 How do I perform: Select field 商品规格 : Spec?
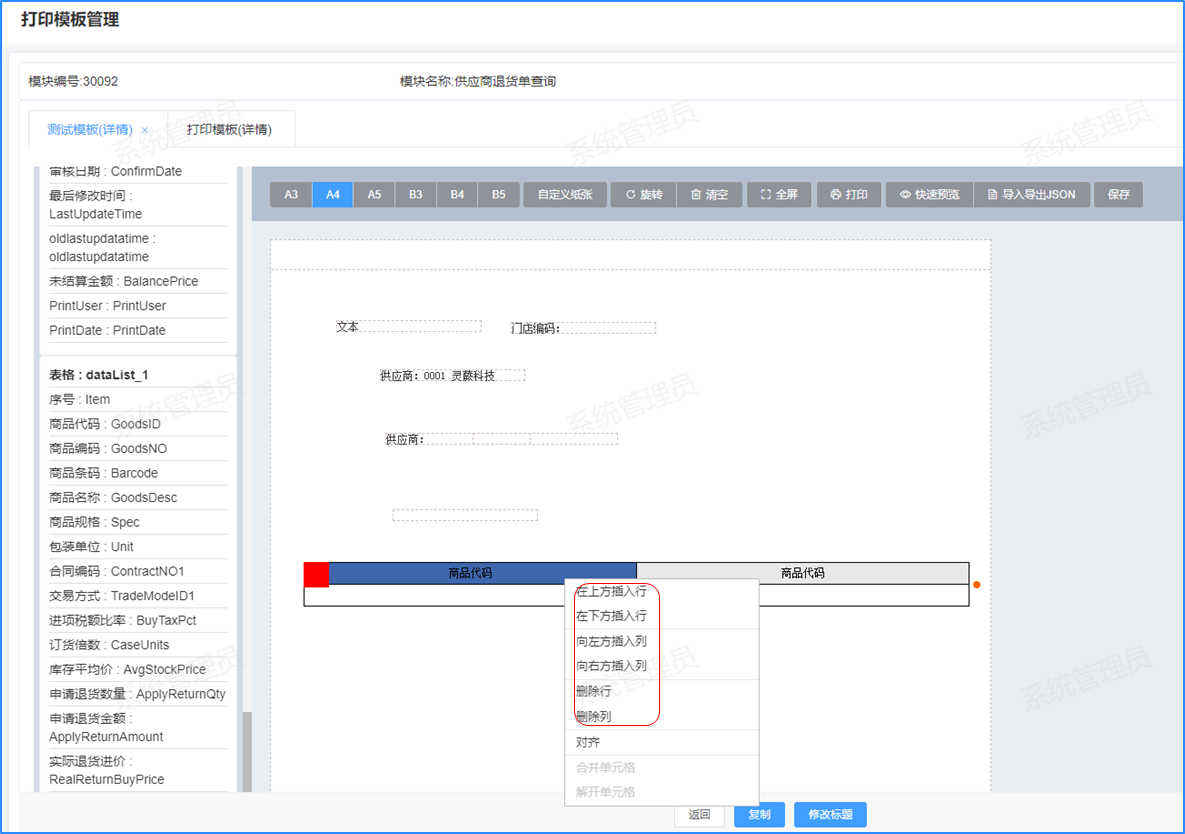pyautogui.click(x=138, y=522)
